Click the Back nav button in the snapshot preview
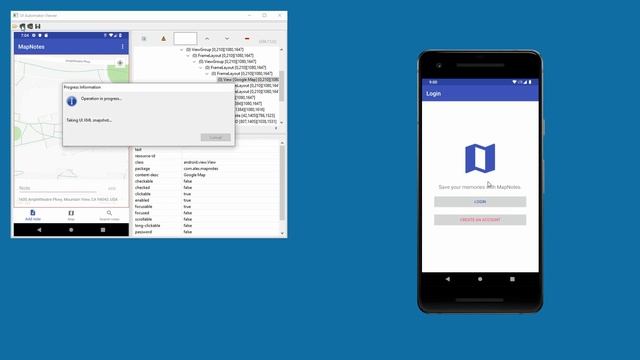Image resolution: width=640 pixels, height=360 pixels. click(x=39, y=230)
